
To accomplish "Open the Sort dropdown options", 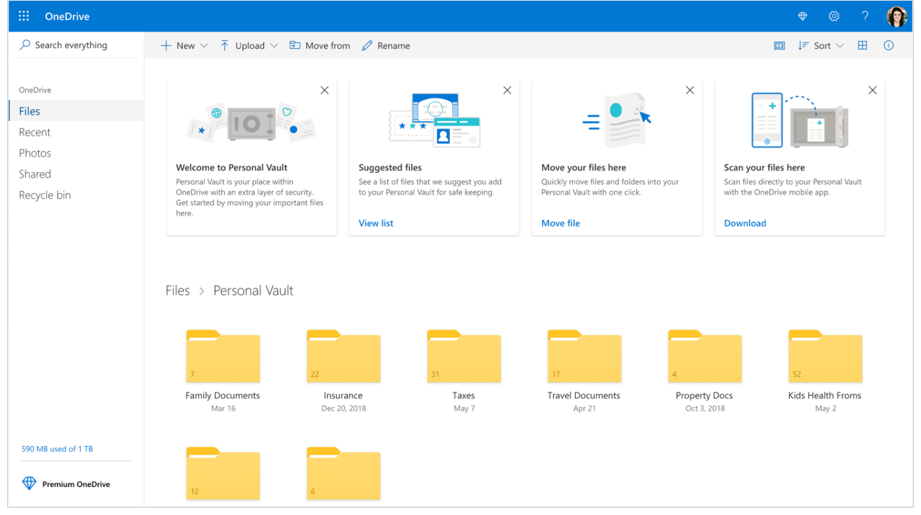I will coord(821,46).
